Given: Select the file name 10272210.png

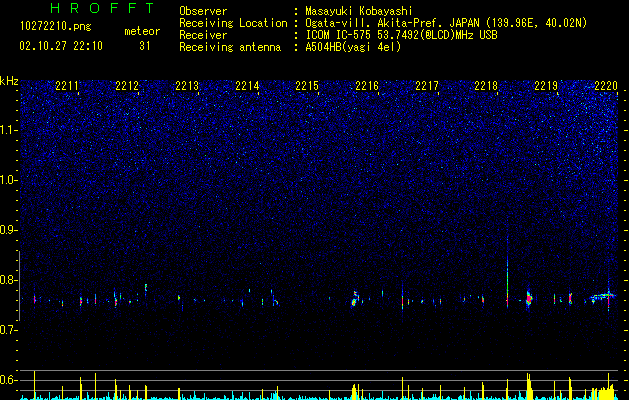Looking at the screenshot, I should point(56,27).
